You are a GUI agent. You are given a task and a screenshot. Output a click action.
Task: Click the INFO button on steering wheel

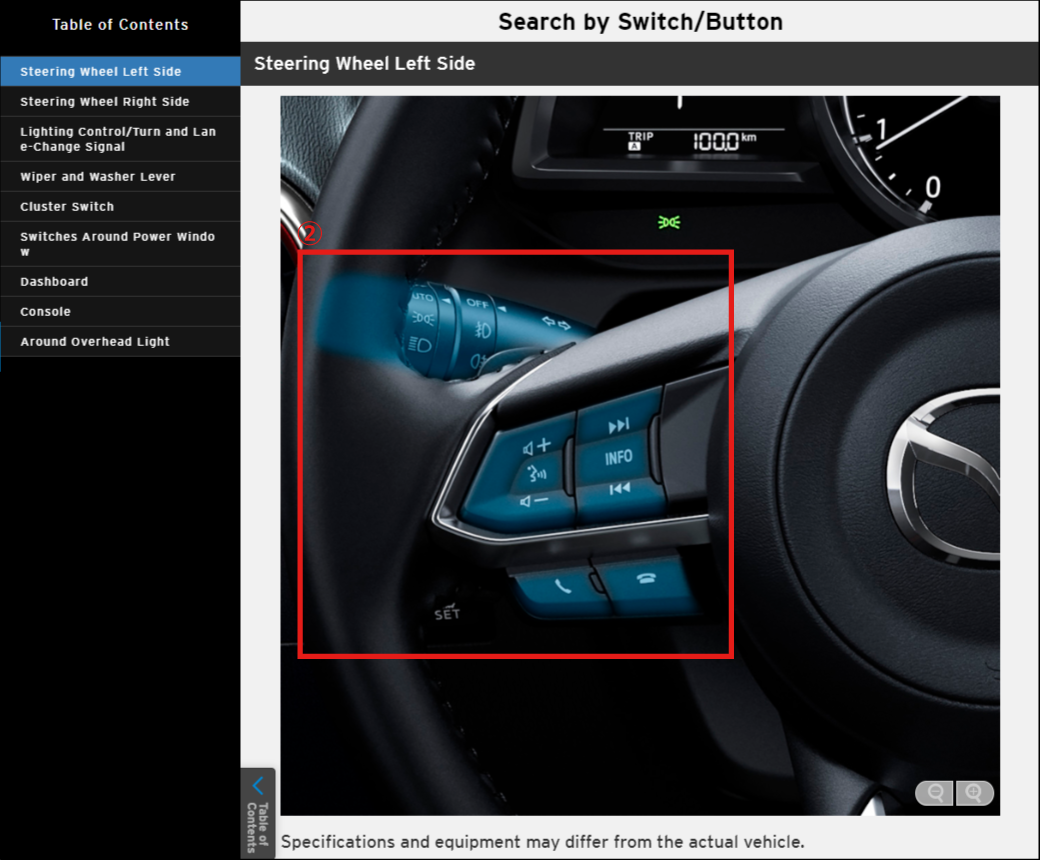tap(618, 457)
